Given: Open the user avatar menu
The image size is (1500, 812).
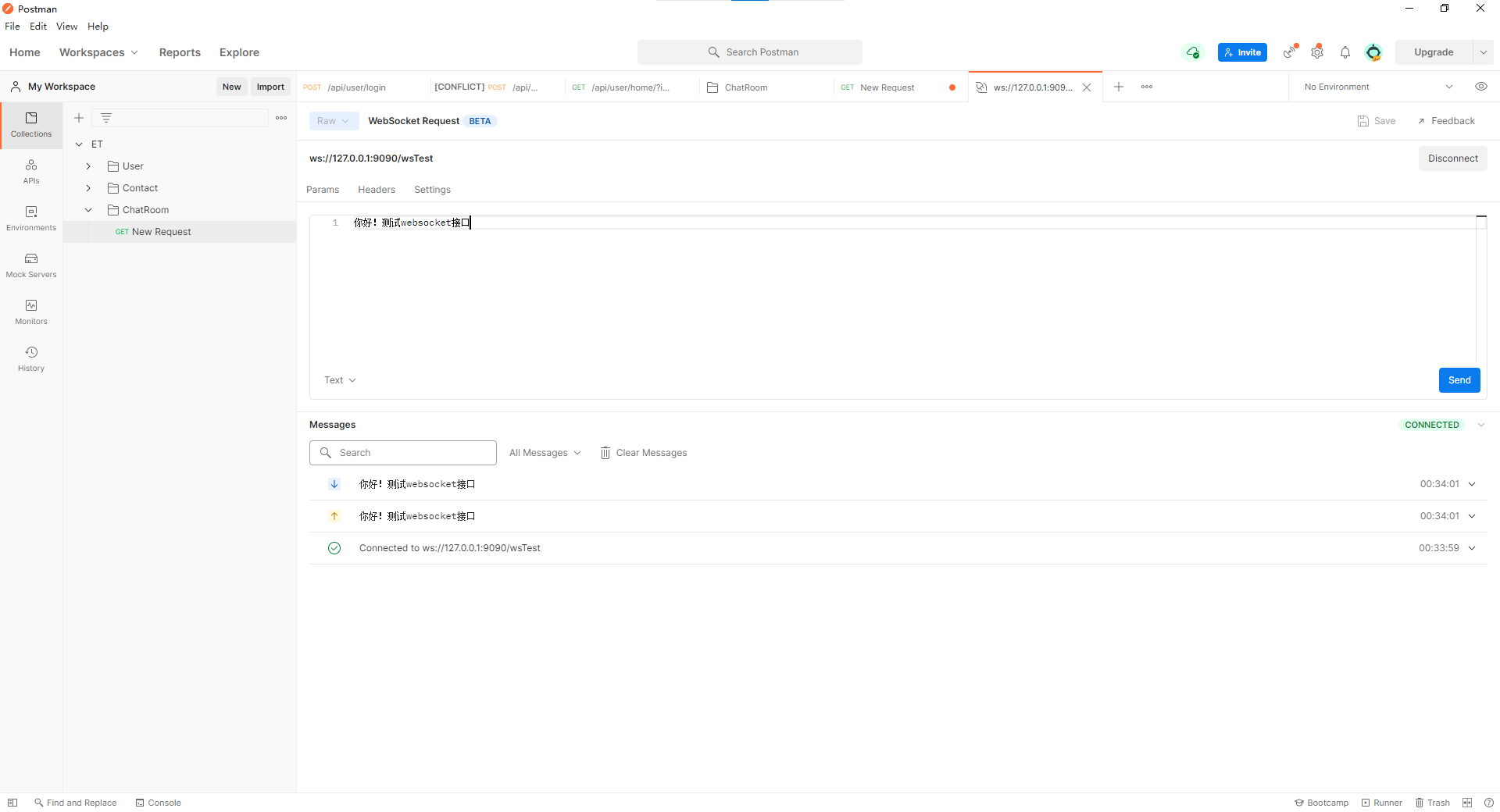Looking at the screenshot, I should point(1373,52).
